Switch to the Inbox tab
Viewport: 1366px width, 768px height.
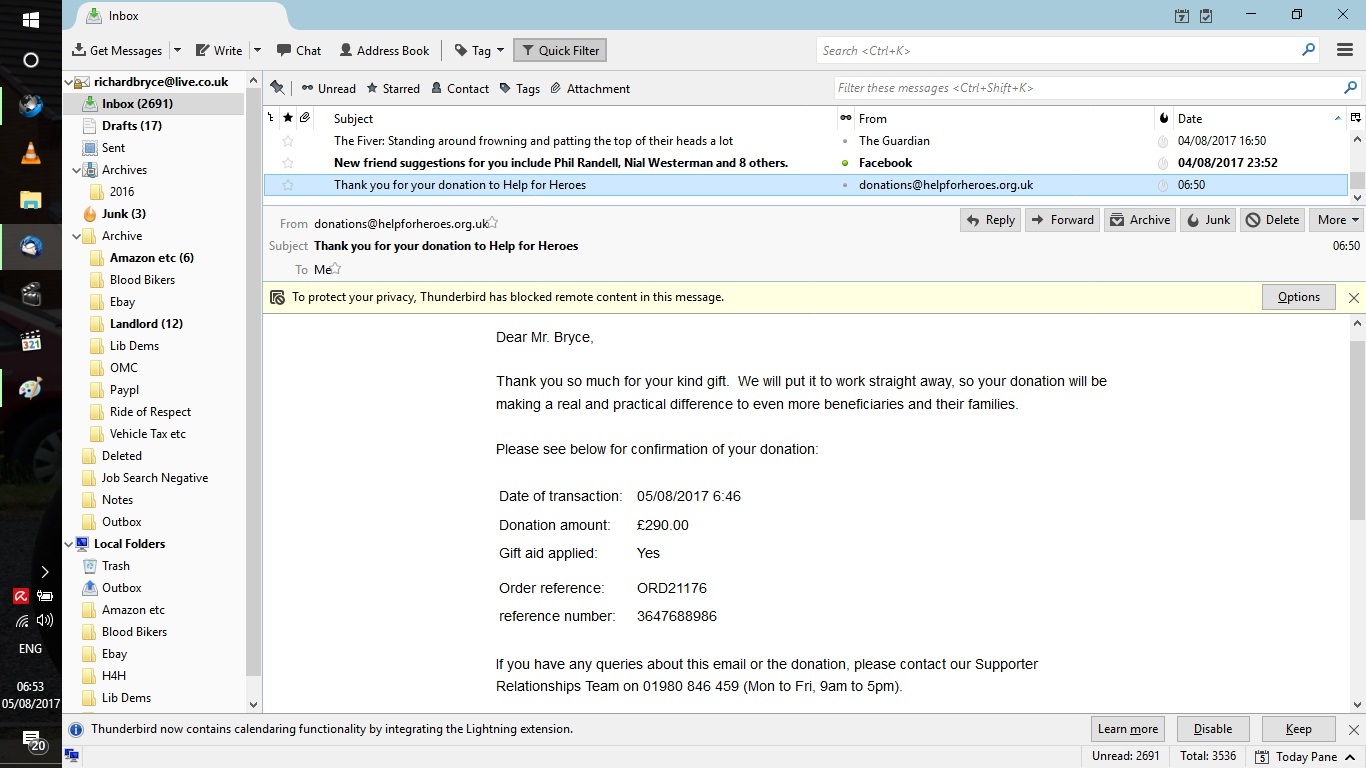(x=180, y=16)
